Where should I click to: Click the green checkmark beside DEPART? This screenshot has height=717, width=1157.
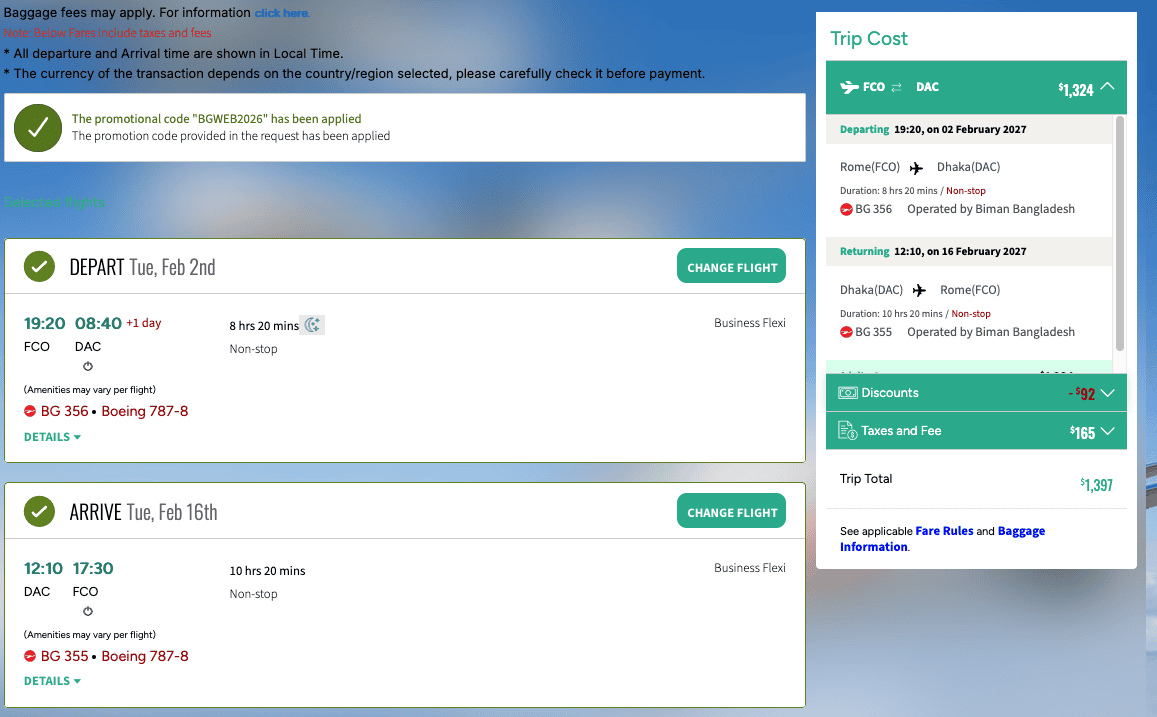[39, 267]
